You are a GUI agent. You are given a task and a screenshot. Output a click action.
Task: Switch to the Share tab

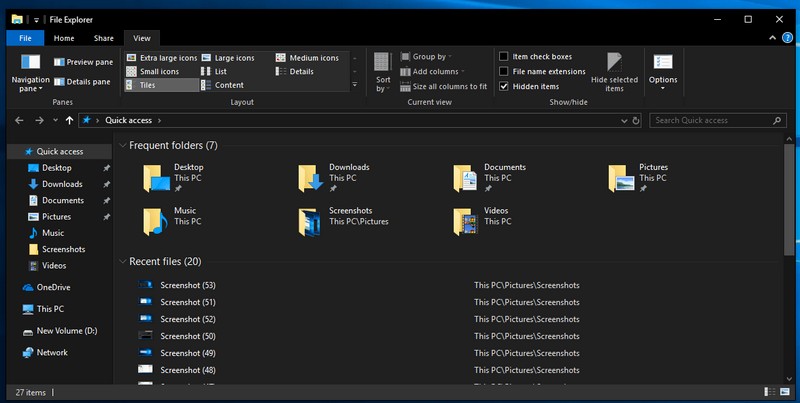click(103, 38)
